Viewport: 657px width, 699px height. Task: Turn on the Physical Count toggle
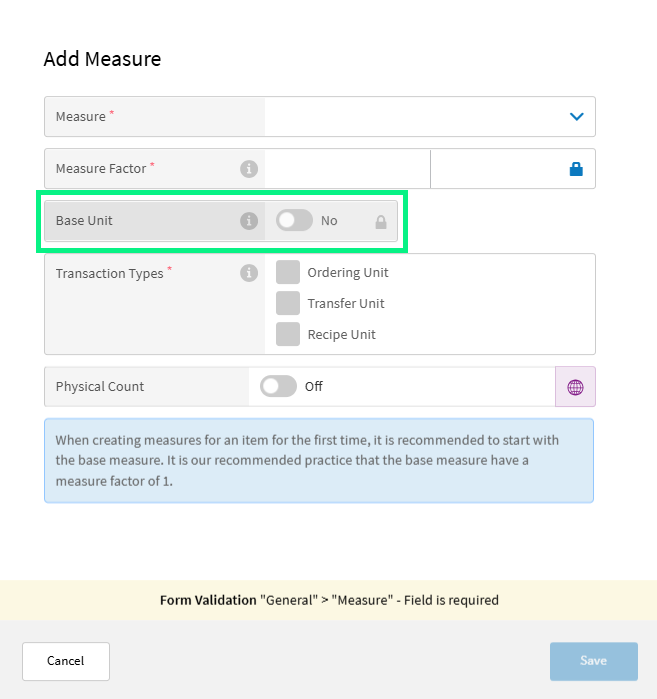[278, 387]
